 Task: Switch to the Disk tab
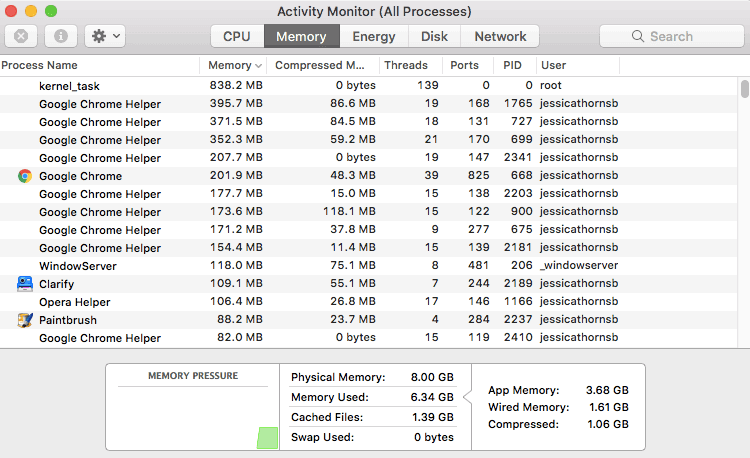(434, 36)
